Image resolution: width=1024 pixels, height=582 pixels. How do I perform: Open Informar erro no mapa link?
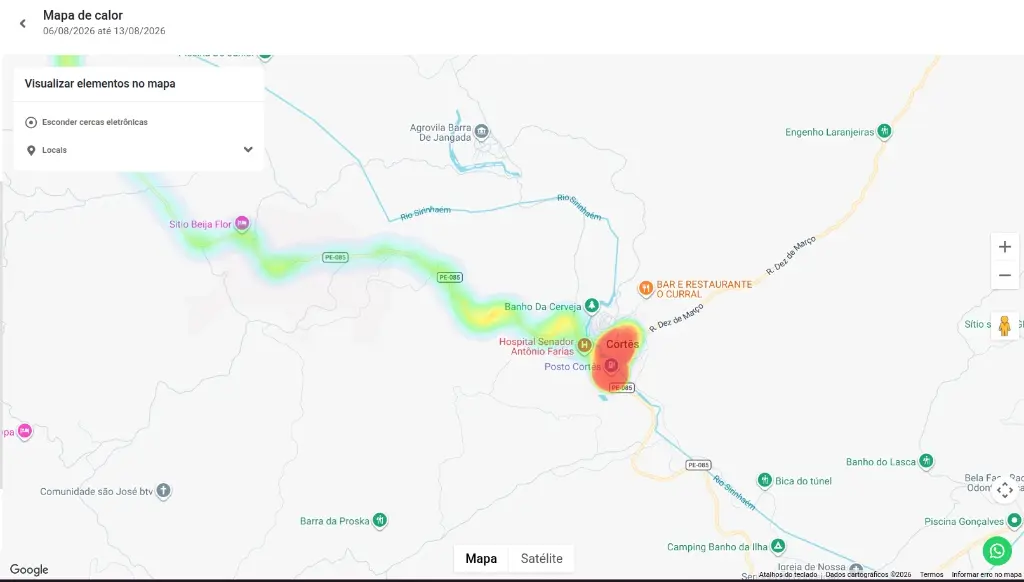point(985,575)
